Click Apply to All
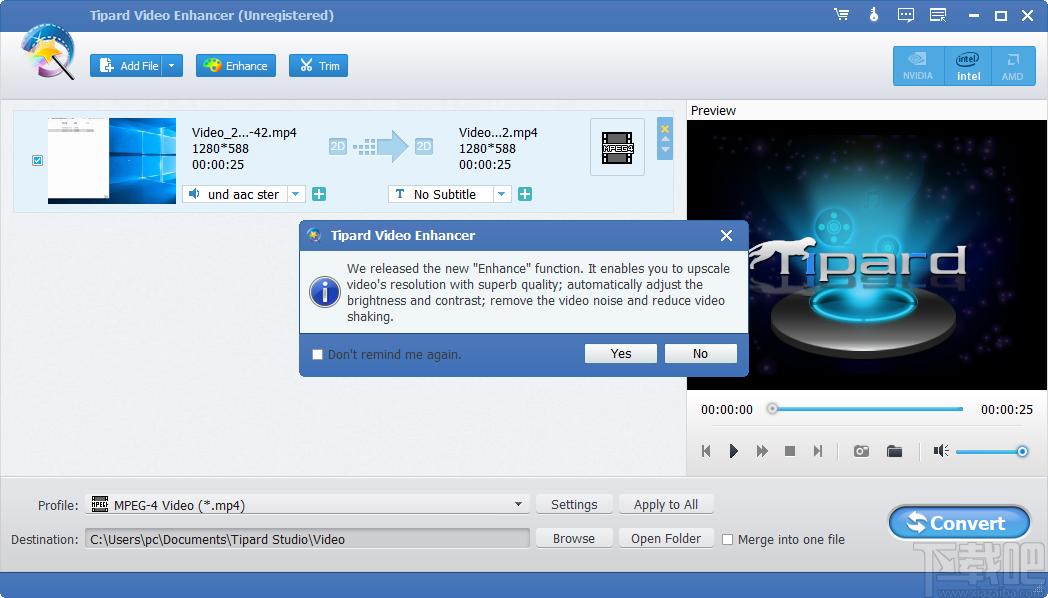 pyautogui.click(x=666, y=504)
